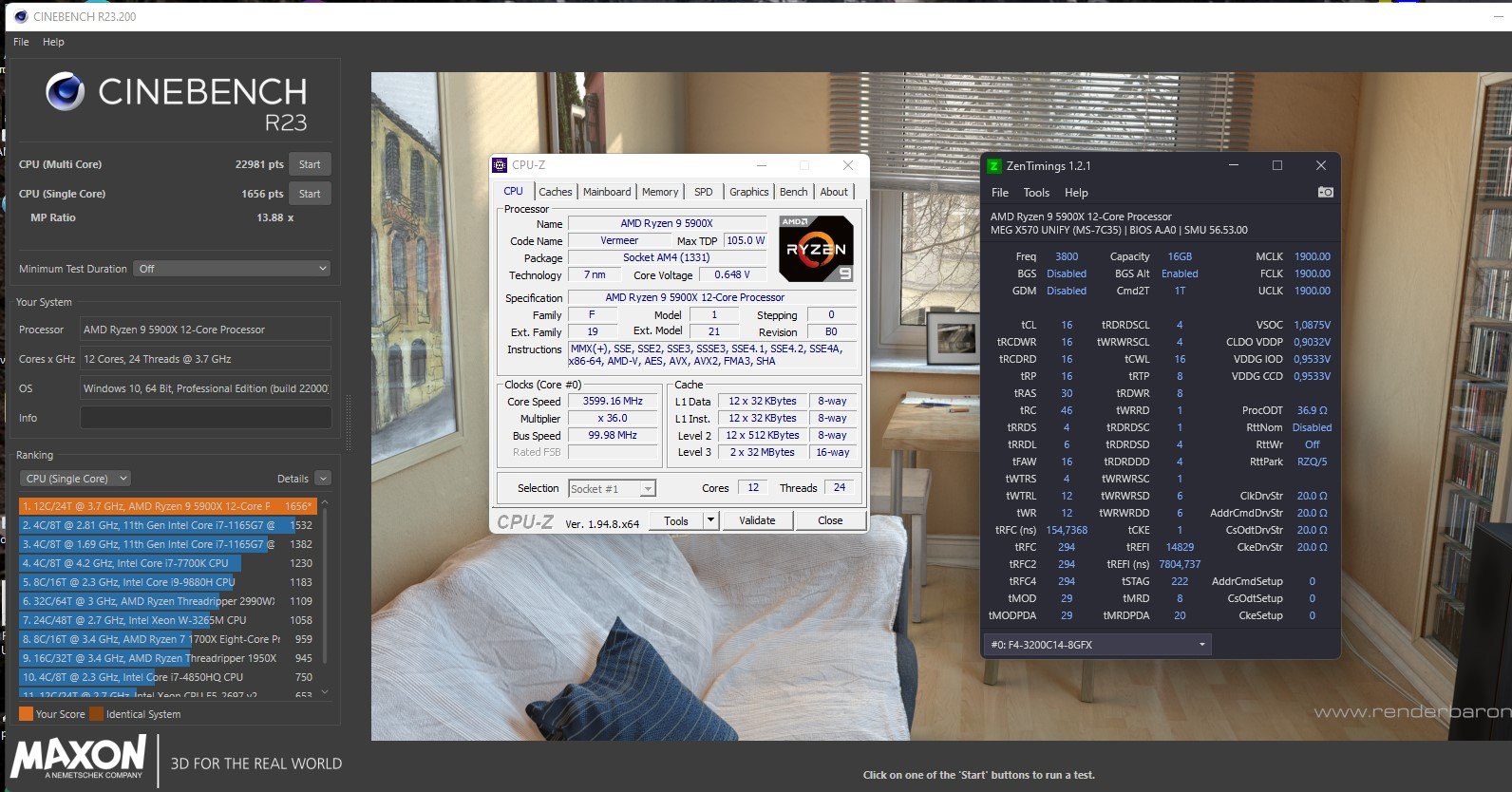
Task: Select ranking entry i7-1165G7 at 2.81 GHz
Action: (167, 525)
